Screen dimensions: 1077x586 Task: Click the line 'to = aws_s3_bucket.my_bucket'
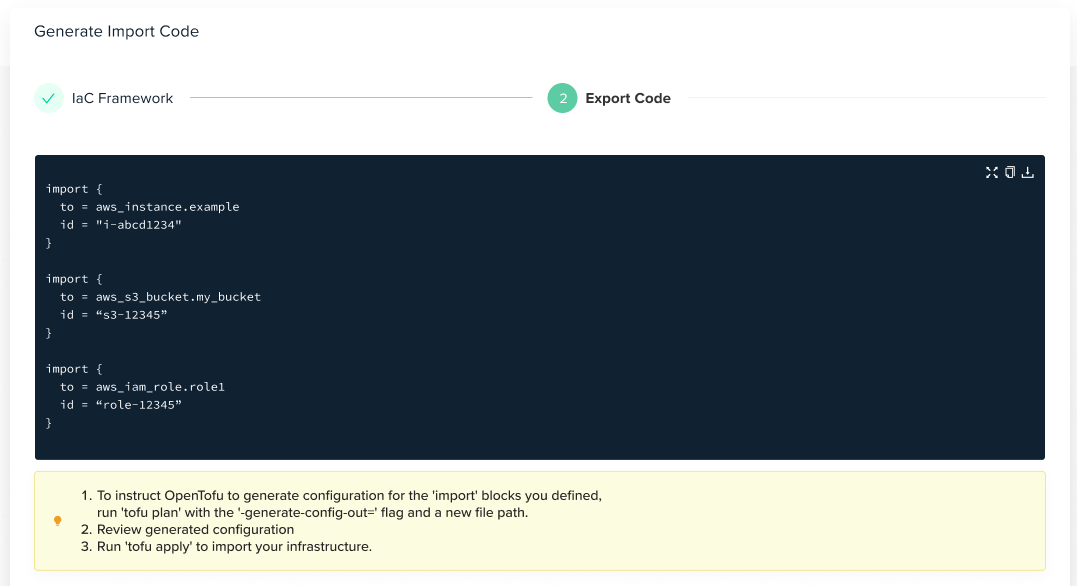tap(160, 297)
